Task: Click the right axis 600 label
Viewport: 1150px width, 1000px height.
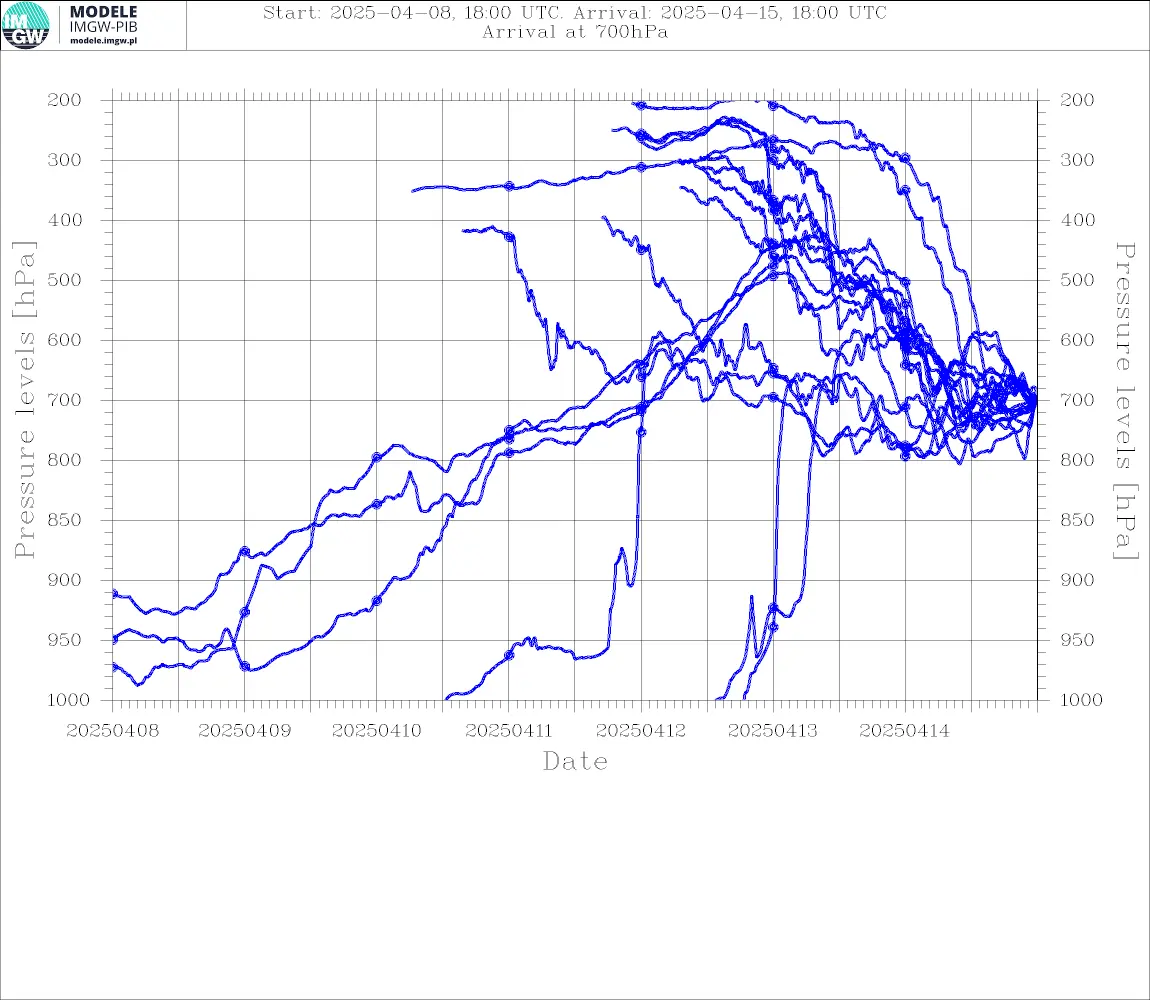Action: pos(1077,340)
